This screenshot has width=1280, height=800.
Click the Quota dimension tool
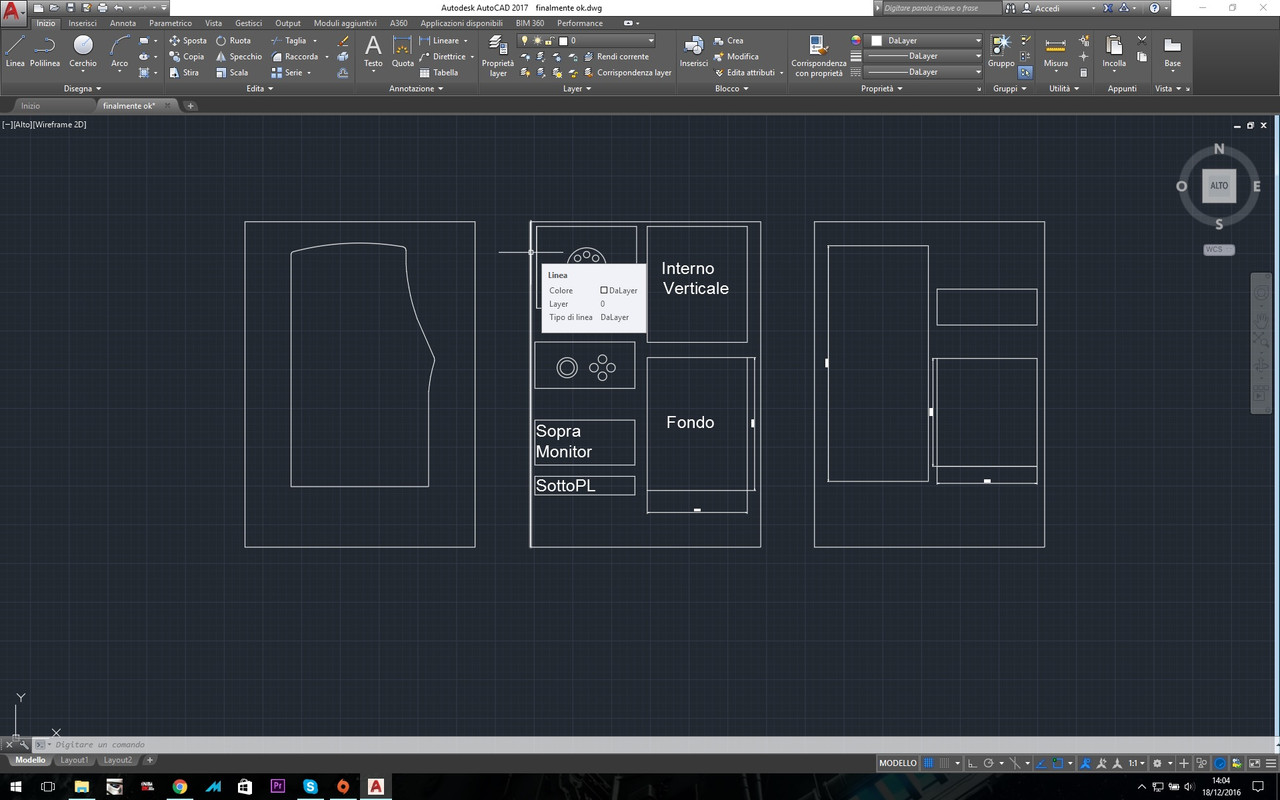click(x=402, y=52)
